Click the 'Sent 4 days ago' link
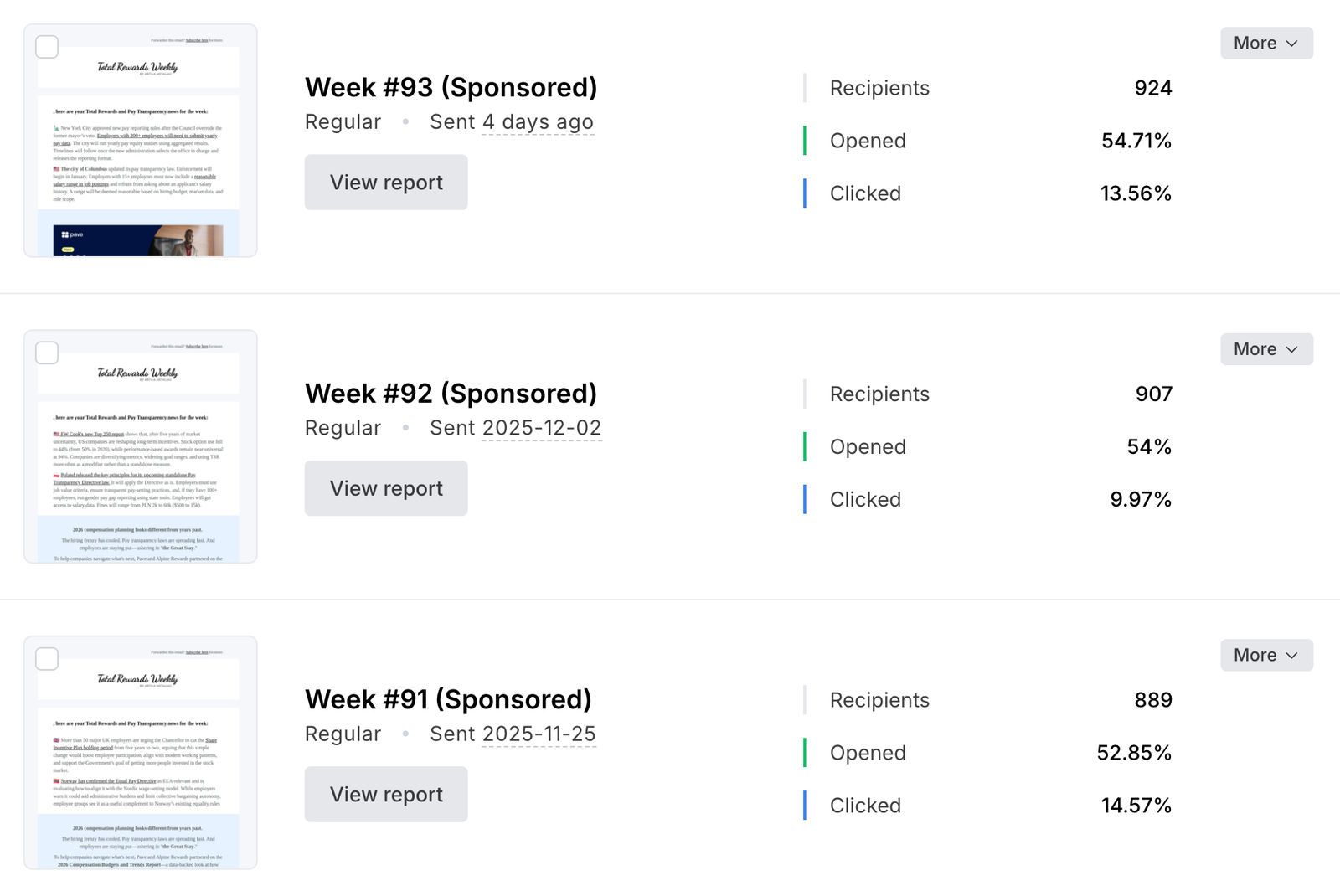Image resolution: width=1340 pixels, height=896 pixels. tap(539, 121)
